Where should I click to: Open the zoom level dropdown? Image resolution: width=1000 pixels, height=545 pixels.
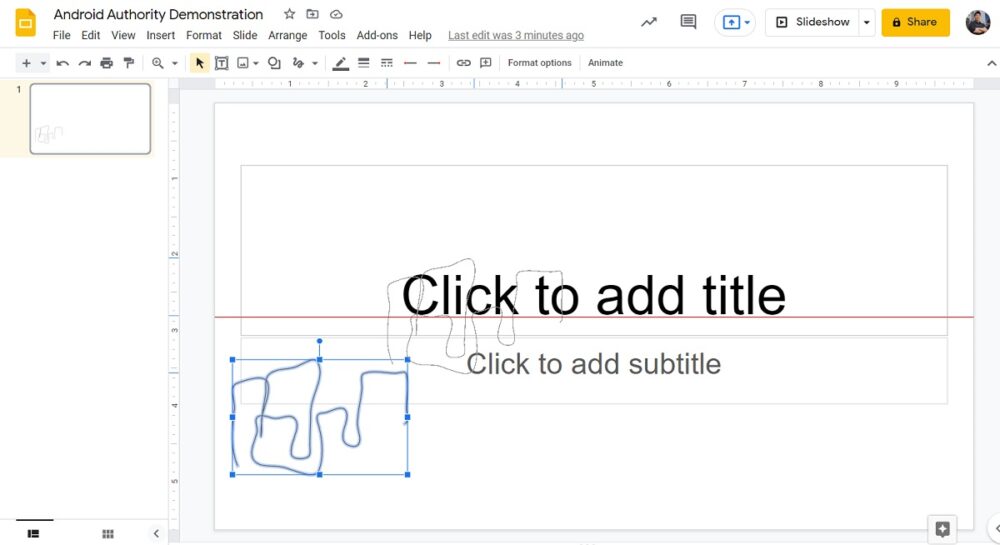(x=174, y=63)
